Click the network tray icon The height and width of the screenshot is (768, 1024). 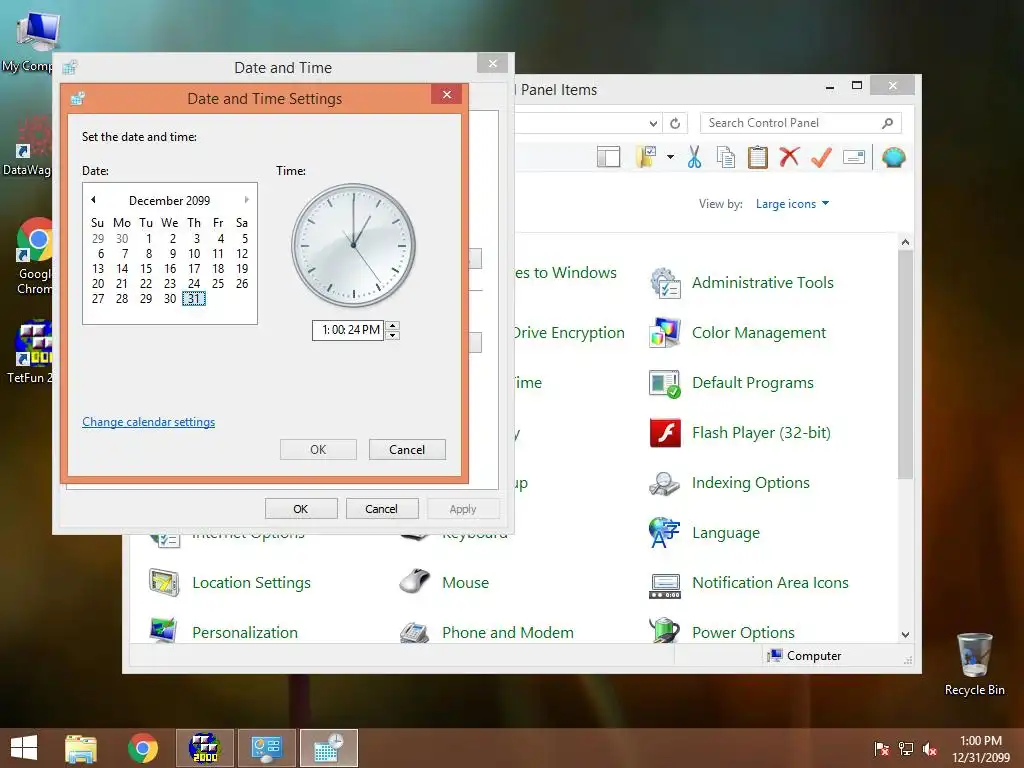click(906, 749)
